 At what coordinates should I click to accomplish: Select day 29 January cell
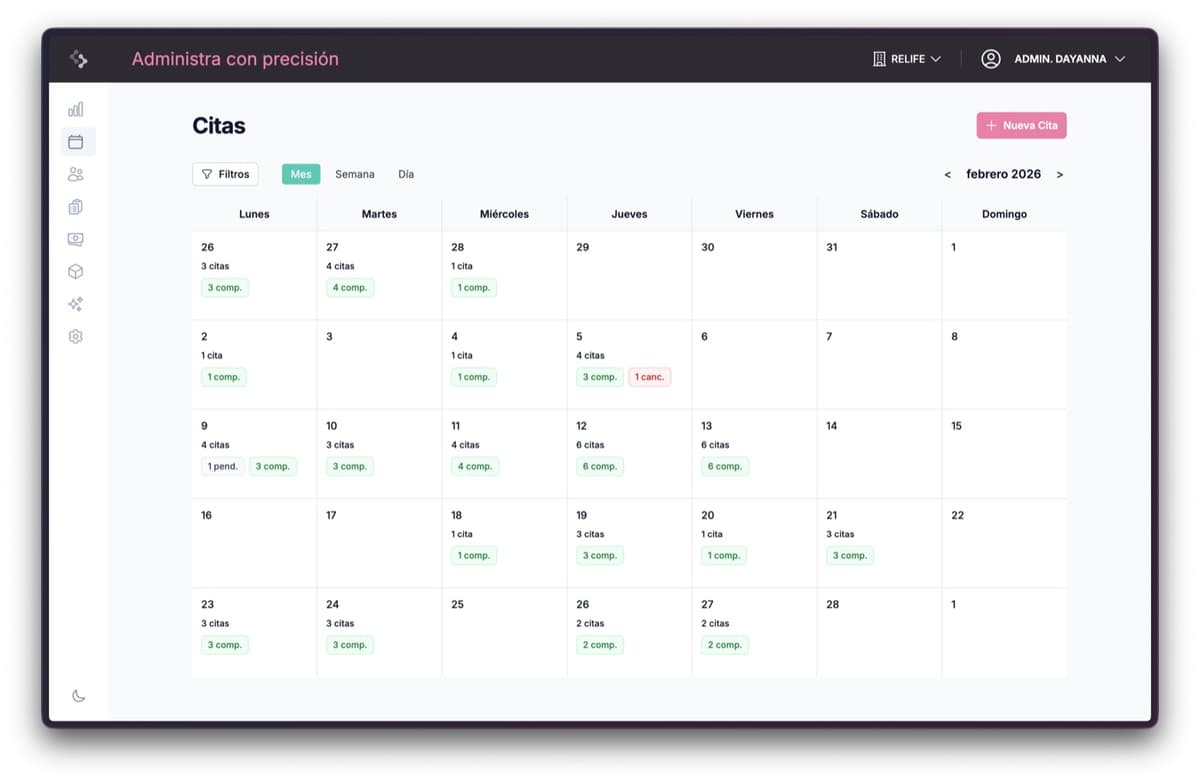click(x=629, y=275)
